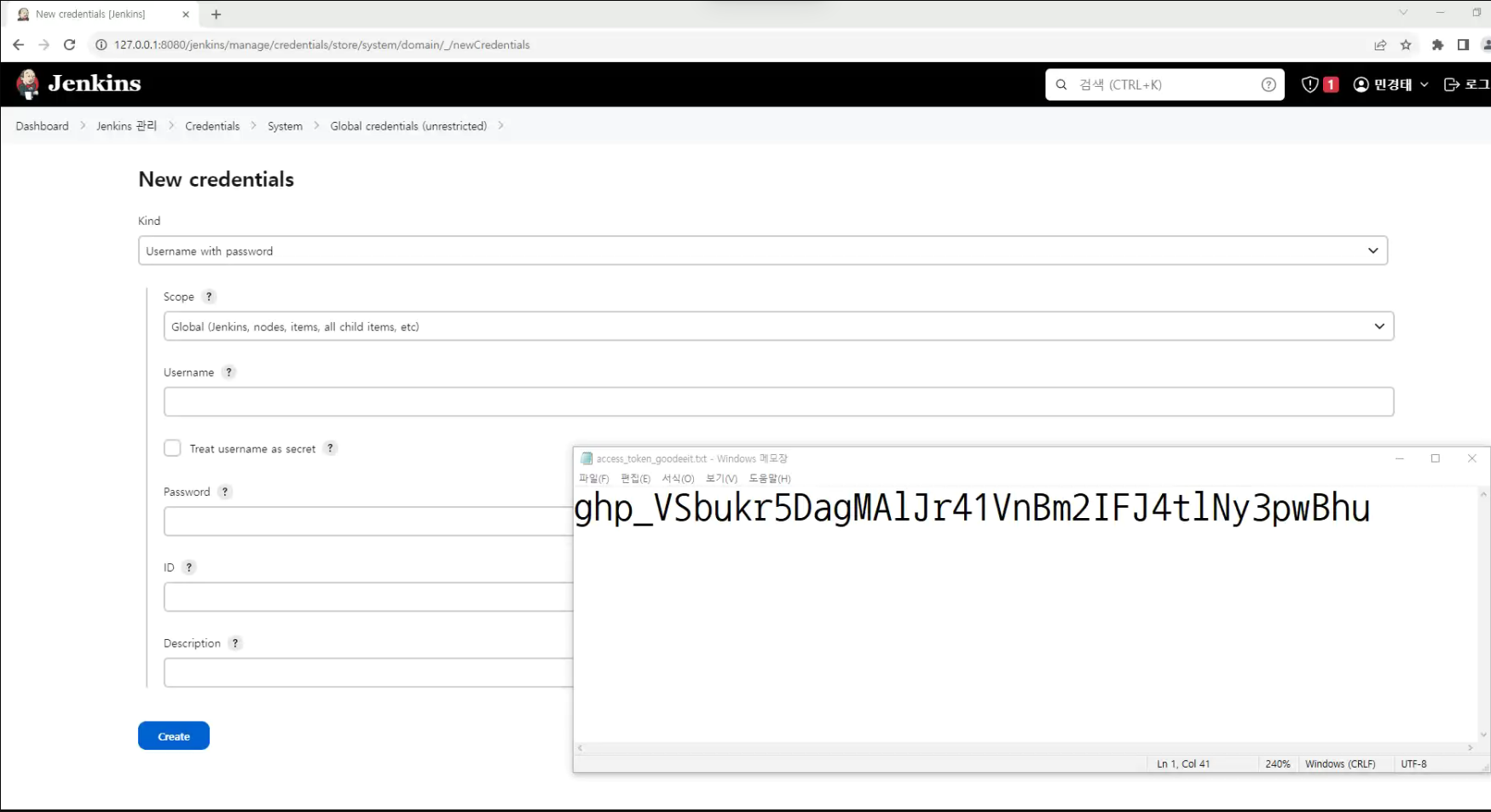Screen dimensions: 1491x812
Task: Click UTF-8 encoding in Notepad status bar
Action: point(1413,764)
